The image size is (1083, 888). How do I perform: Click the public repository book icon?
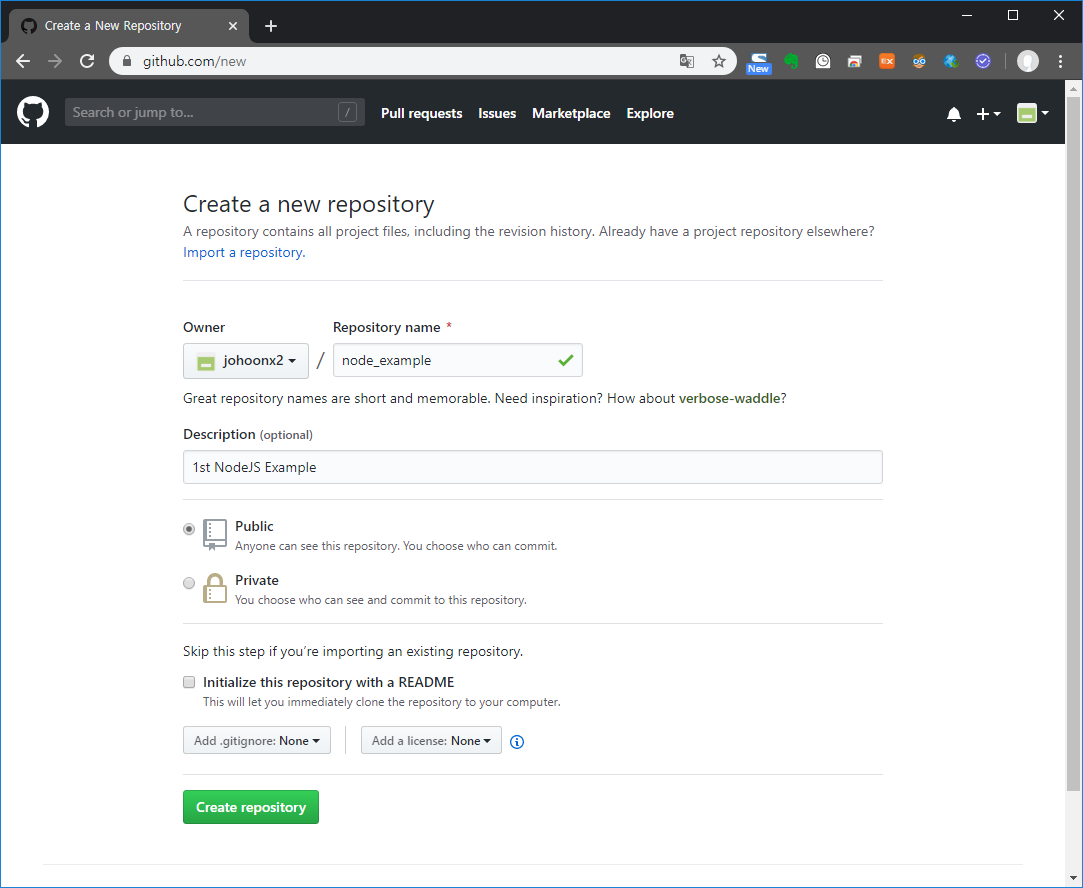214,534
